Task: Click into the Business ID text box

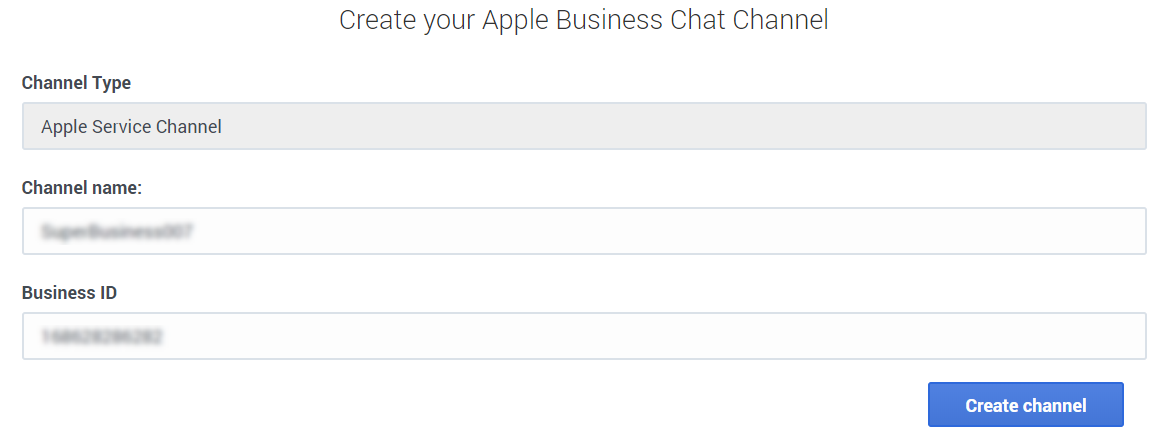Action: click(x=584, y=336)
